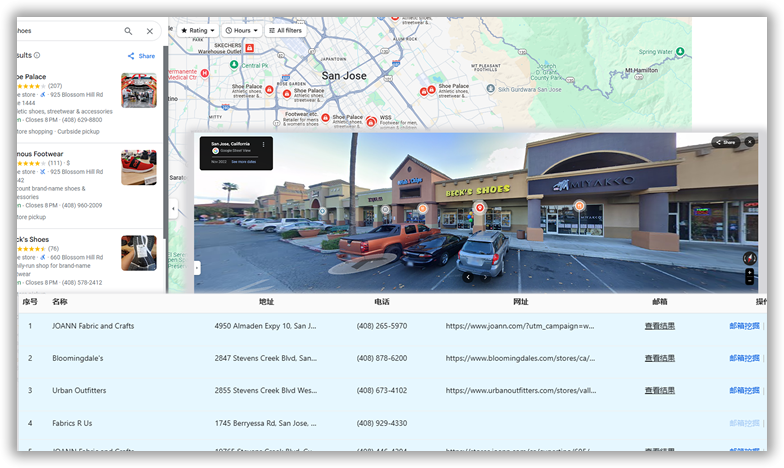Collapse the side panel arrow on map
The height and width of the screenshot is (468, 784).
click(x=174, y=209)
